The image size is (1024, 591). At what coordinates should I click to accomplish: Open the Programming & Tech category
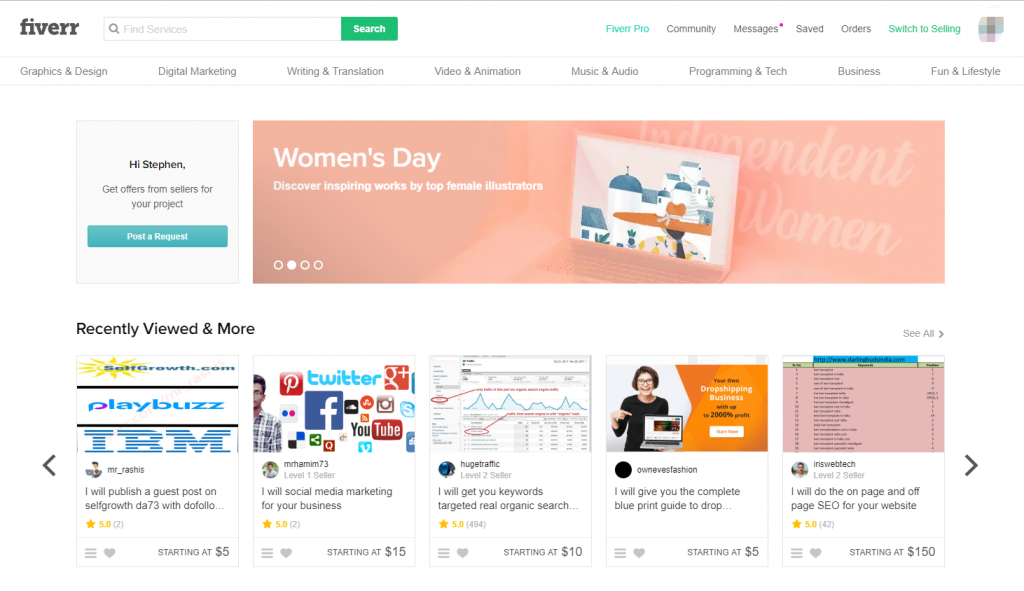coord(738,71)
